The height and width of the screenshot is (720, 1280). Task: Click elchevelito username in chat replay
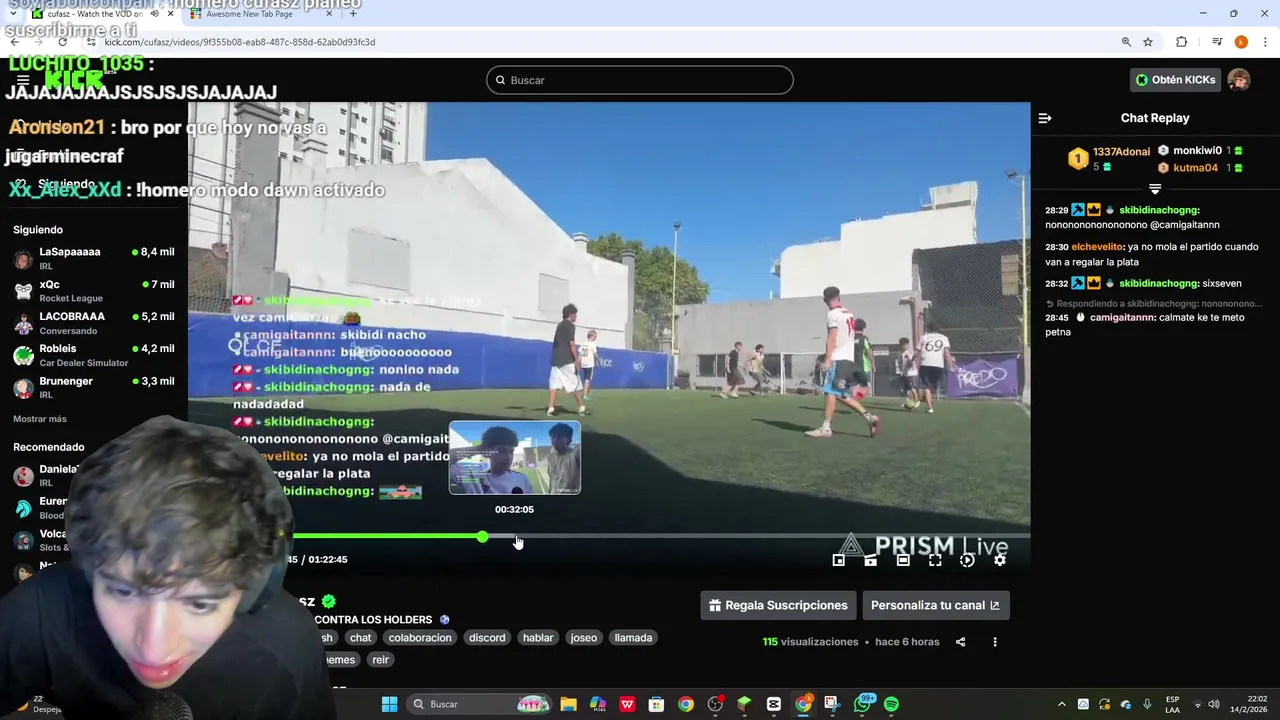coord(1098,247)
